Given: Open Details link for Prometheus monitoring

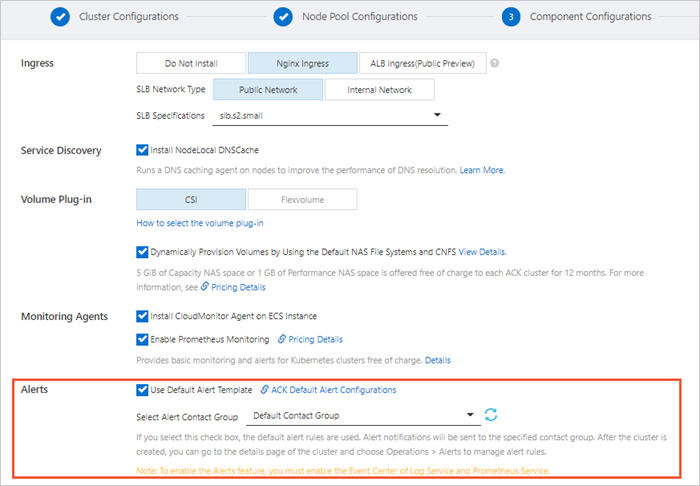Looking at the screenshot, I should pos(438,360).
